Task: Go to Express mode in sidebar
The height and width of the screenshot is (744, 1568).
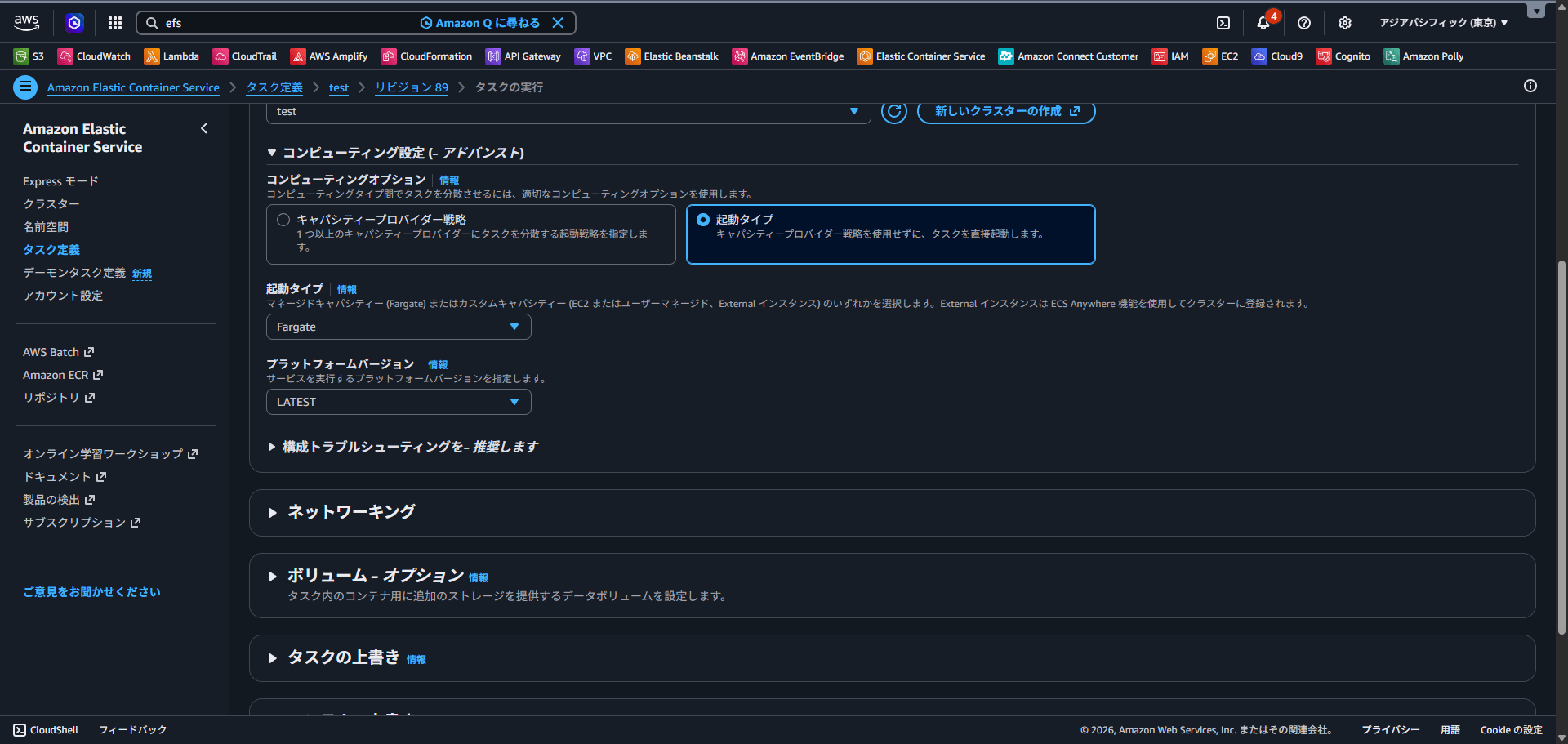Action: coord(60,181)
